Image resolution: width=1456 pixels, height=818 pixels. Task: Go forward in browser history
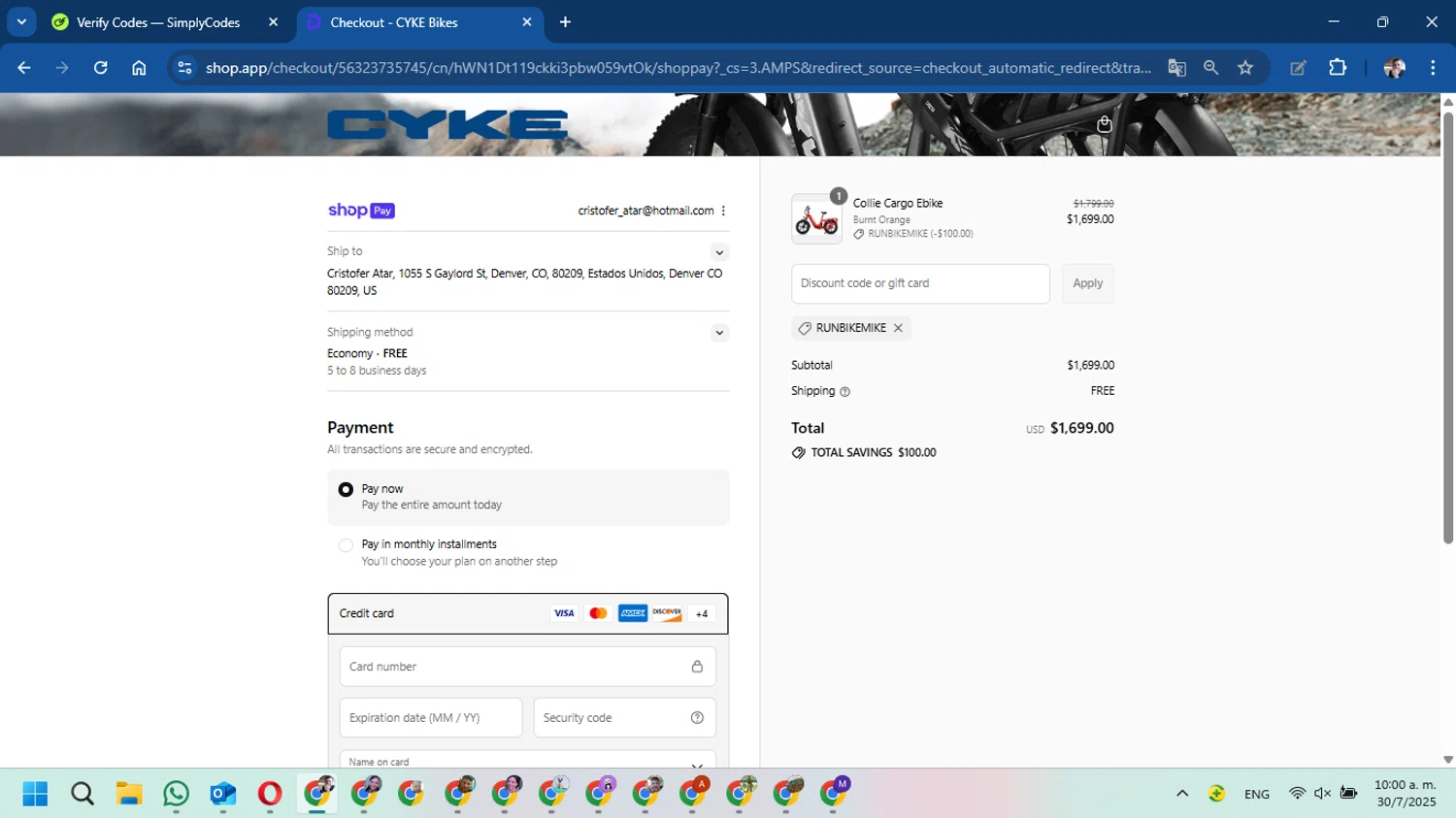[62, 68]
